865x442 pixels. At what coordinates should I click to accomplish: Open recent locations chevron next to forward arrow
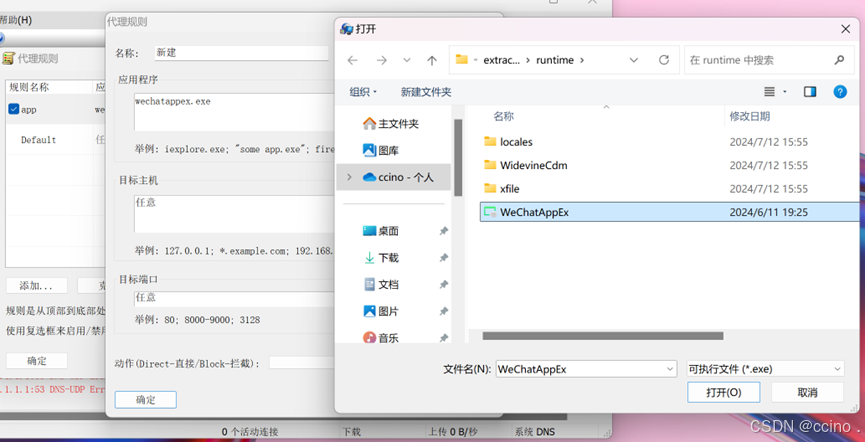[x=407, y=60]
